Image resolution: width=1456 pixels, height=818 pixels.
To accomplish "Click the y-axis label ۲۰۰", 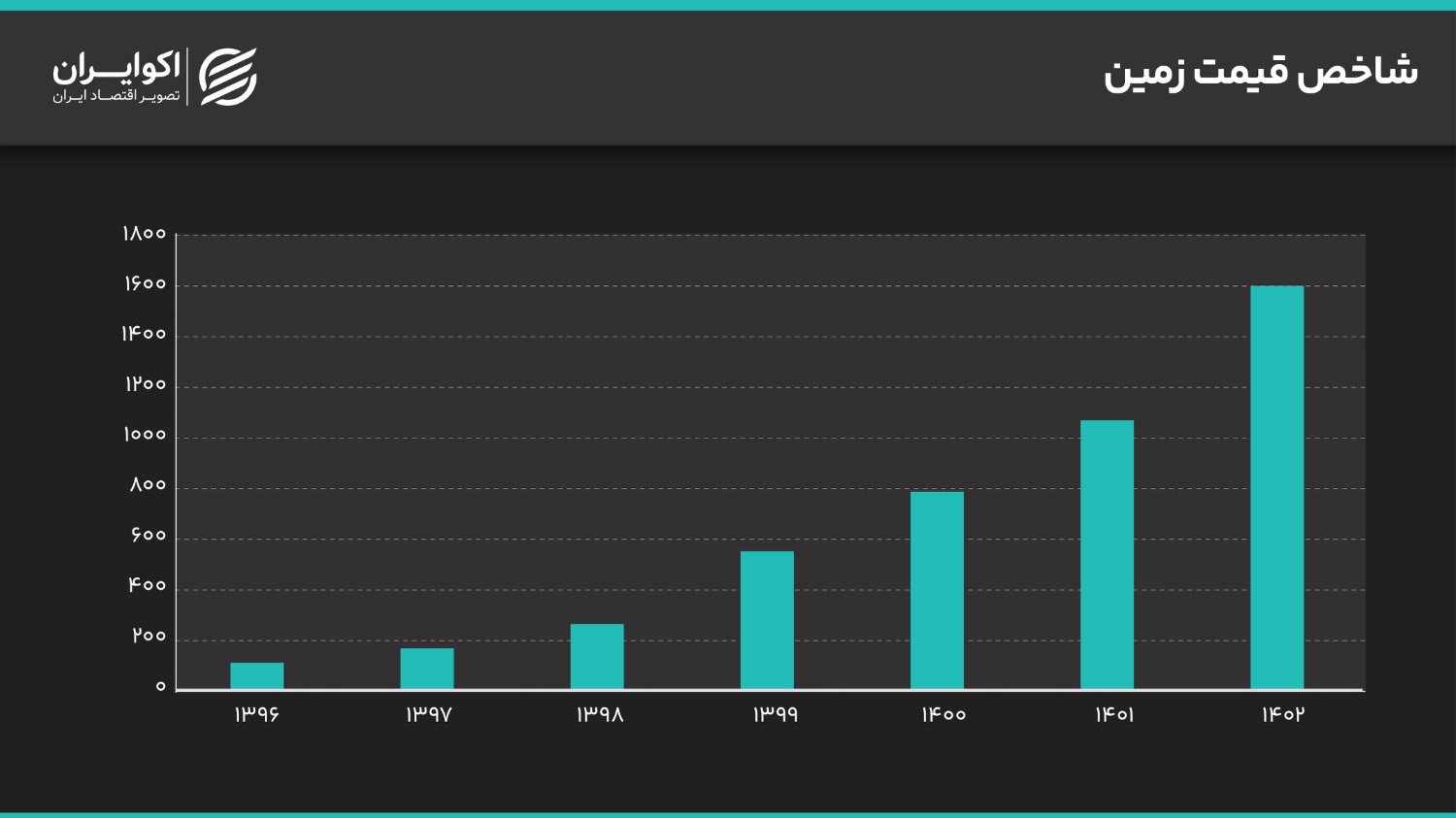I will (x=149, y=636).
